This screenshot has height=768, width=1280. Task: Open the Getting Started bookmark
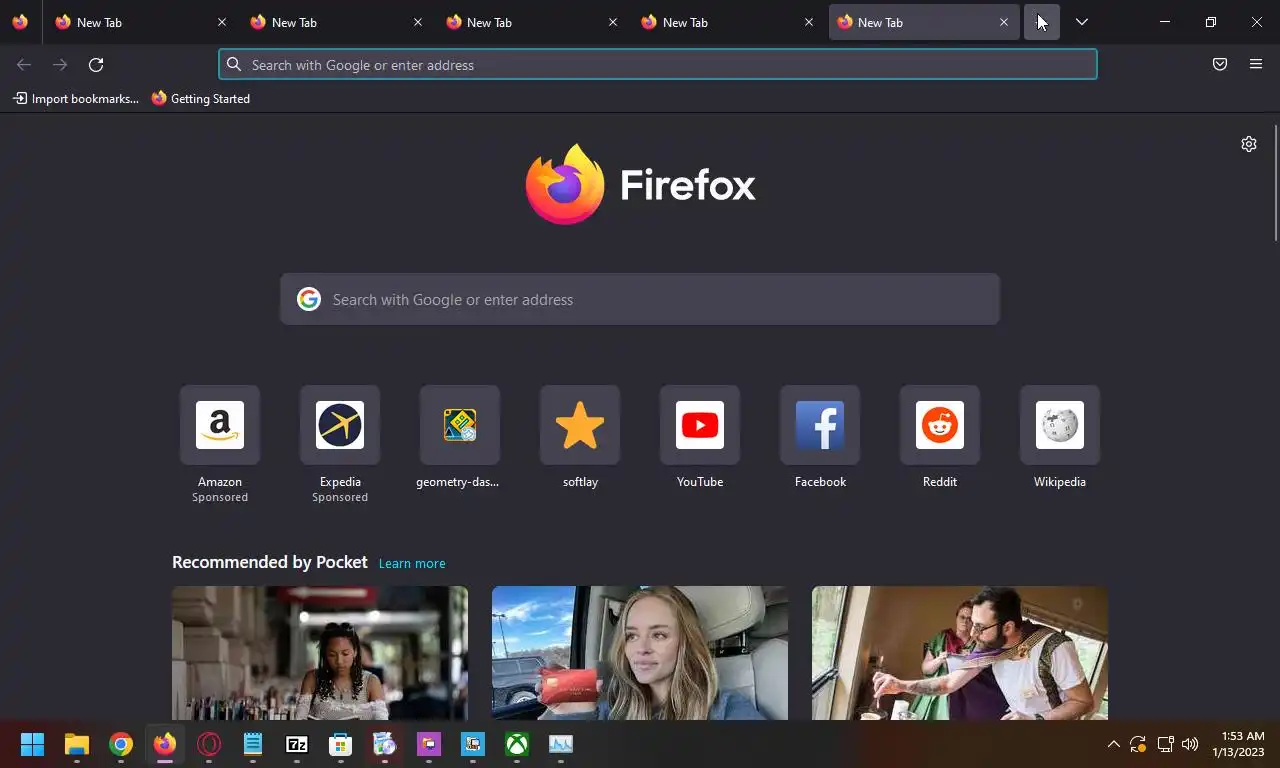click(201, 99)
